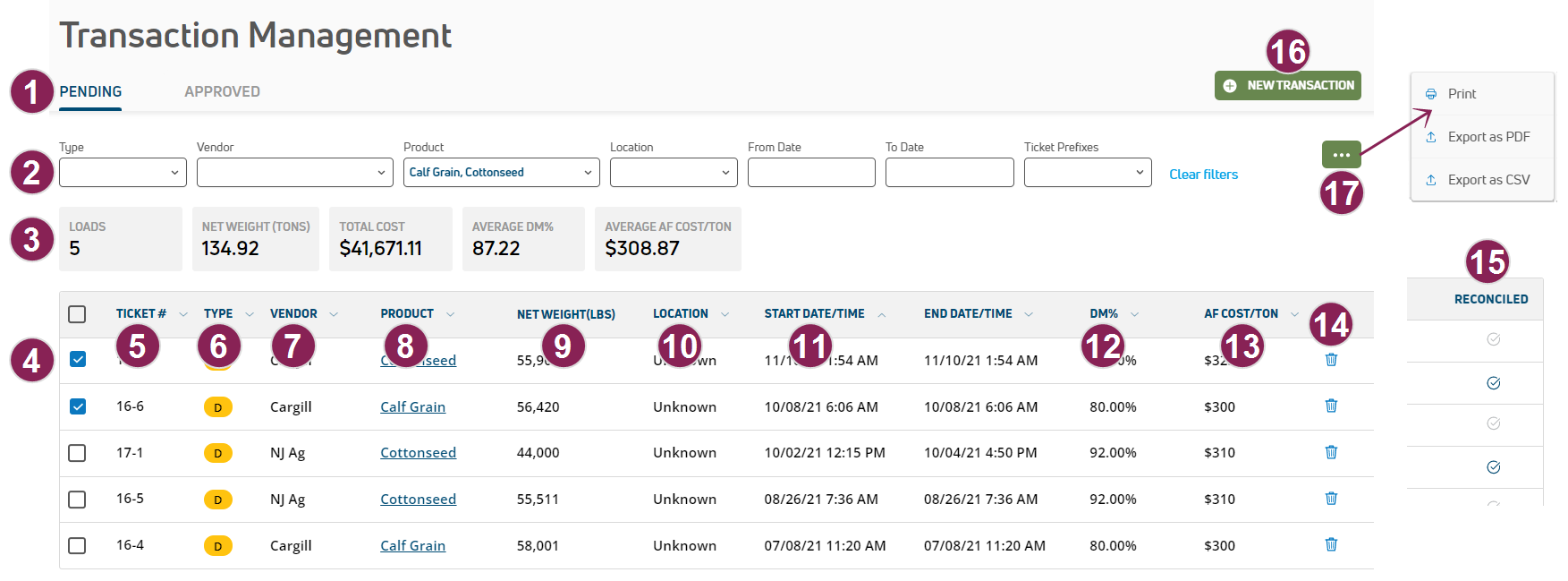Open the three-dots more options button
The width and height of the screenshot is (1568, 581).
click(x=1341, y=155)
